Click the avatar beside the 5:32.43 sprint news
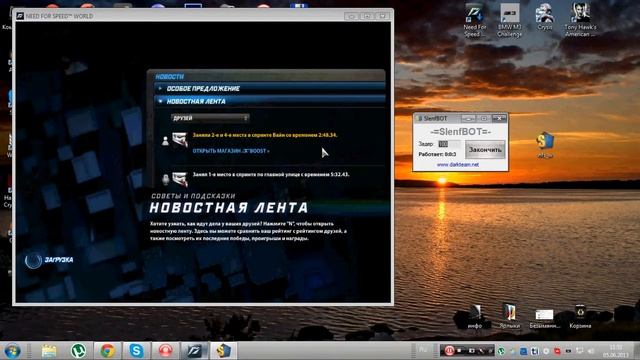The image size is (640, 360). (x=180, y=179)
